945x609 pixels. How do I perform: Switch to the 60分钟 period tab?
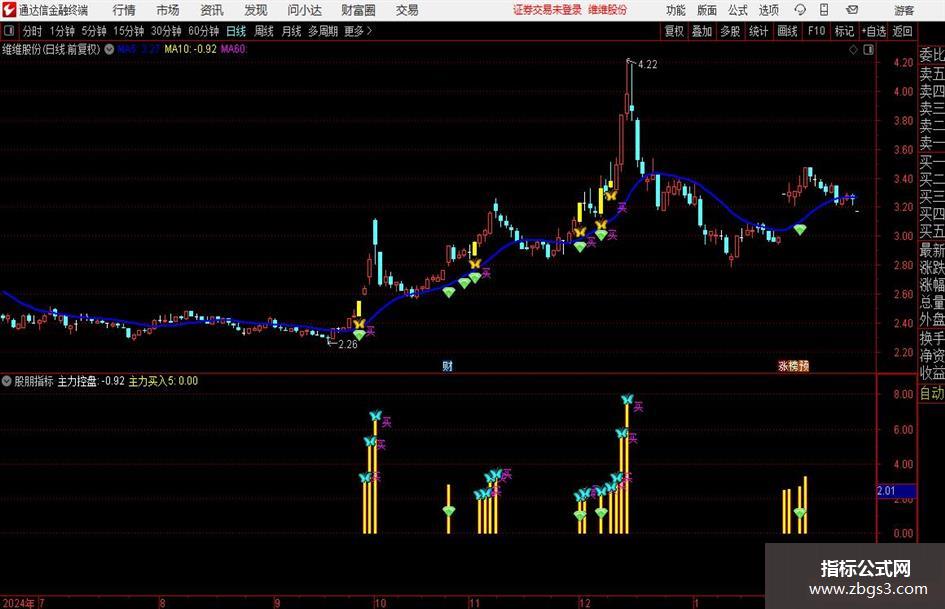pos(204,31)
